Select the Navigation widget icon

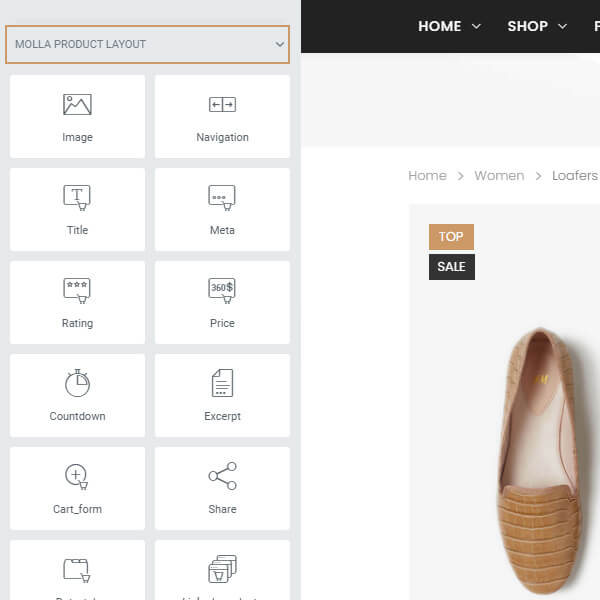tap(222, 105)
